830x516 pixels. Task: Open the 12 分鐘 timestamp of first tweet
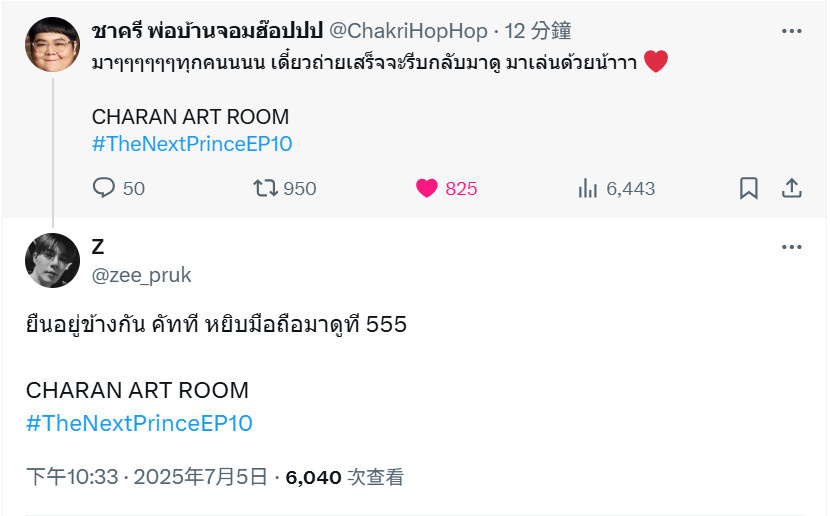(538, 31)
